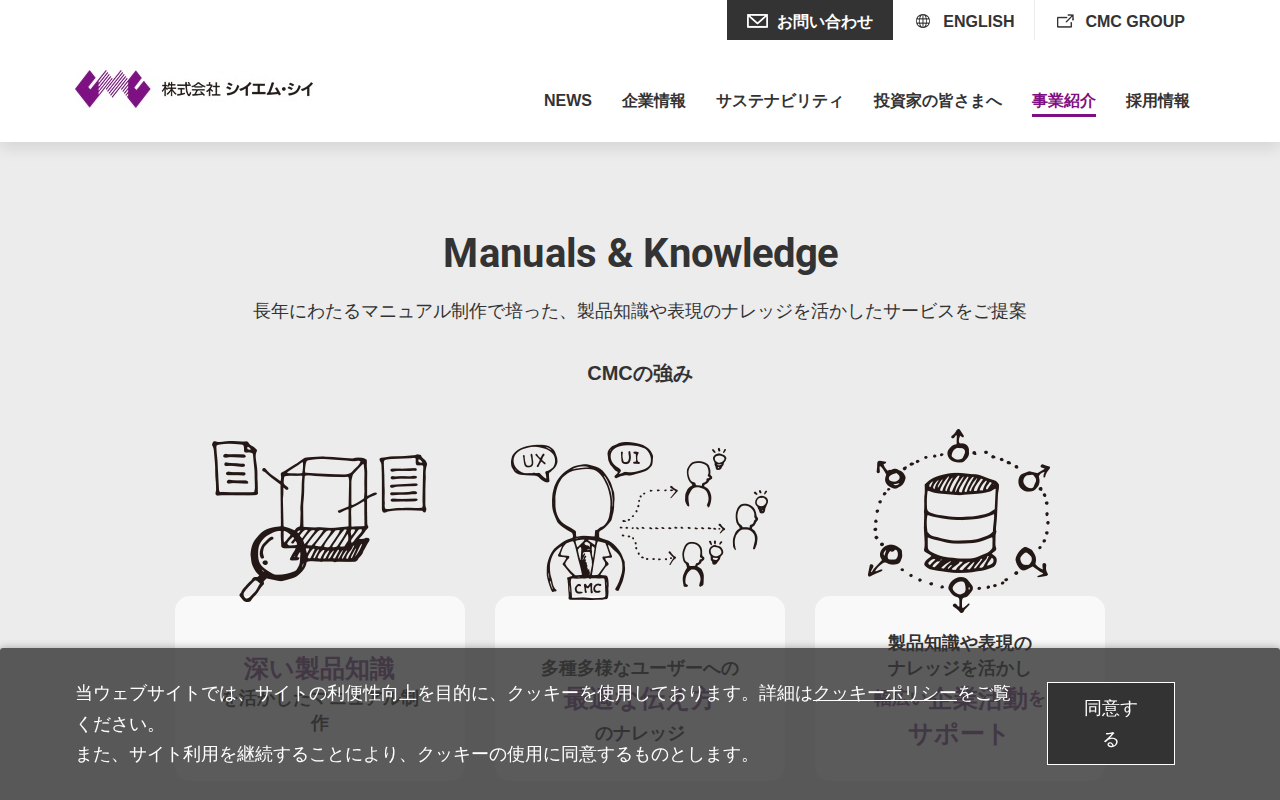Open the 企業情報 menu item

tap(654, 101)
